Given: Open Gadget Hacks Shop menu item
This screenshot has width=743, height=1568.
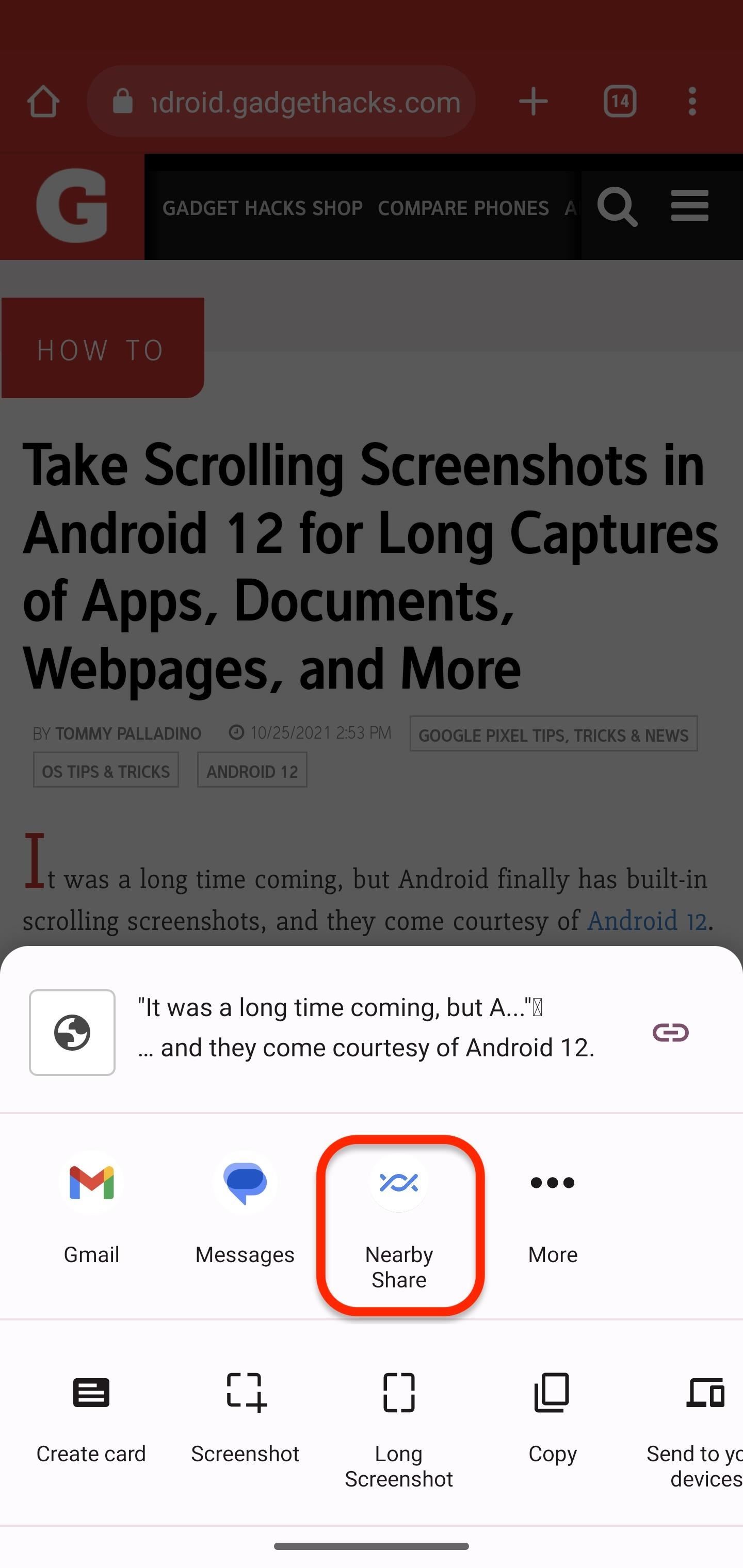Looking at the screenshot, I should pos(263,208).
